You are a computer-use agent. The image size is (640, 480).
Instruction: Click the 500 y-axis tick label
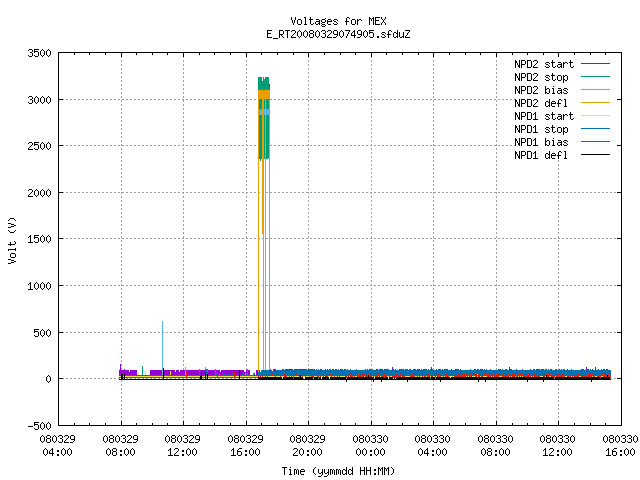pyautogui.click(x=42, y=333)
